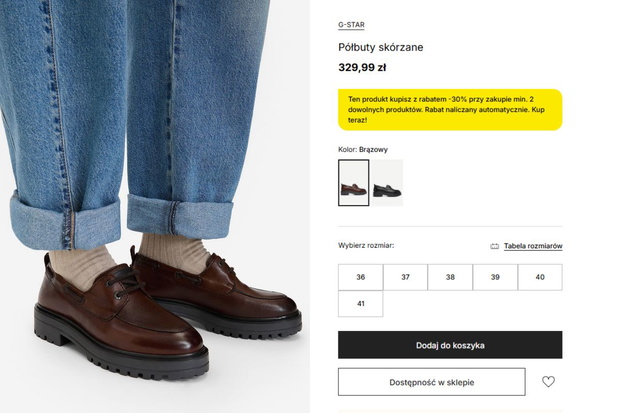Click the 329,99 zł price text
Image resolution: width=620 pixels, height=413 pixels.
[362, 68]
